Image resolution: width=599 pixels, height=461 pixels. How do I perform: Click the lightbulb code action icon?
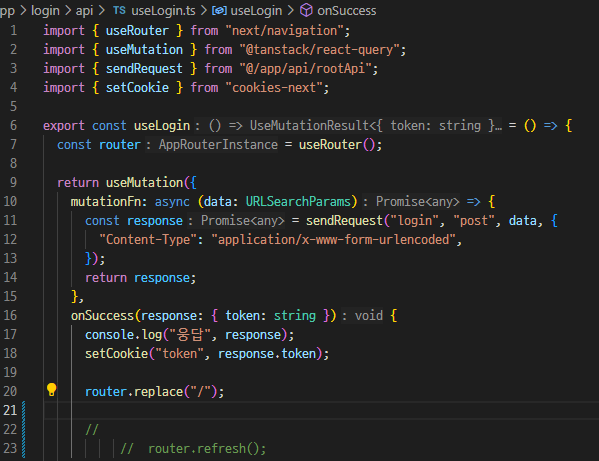coord(52,390)
